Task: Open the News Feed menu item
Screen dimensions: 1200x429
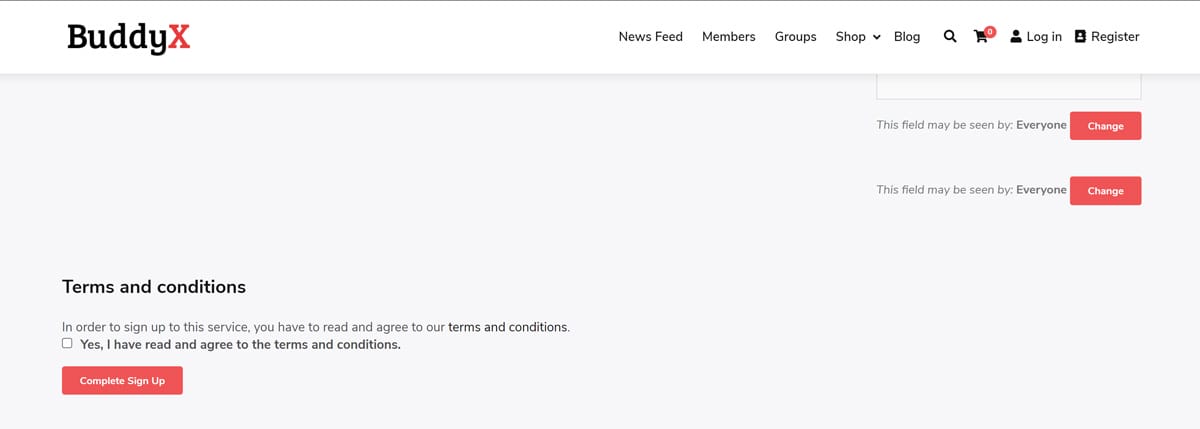Action: tap(650, 37)
